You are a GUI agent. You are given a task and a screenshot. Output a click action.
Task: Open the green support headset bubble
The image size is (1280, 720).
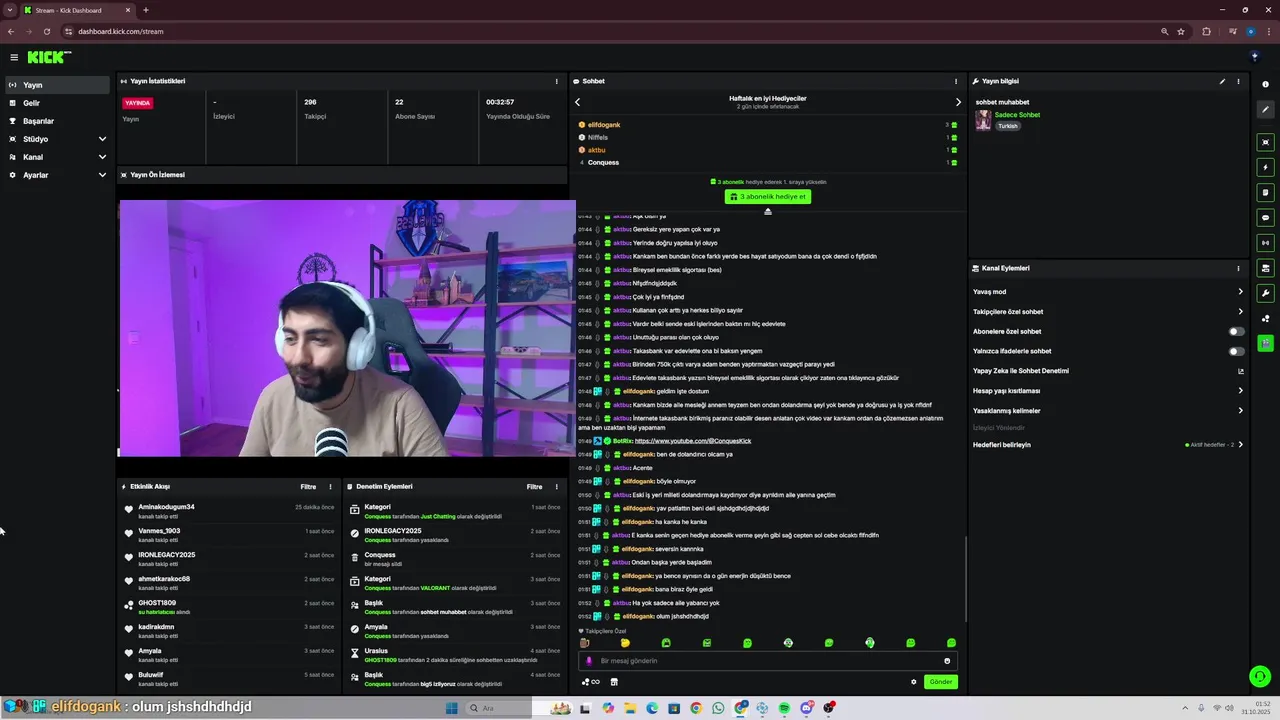click(x=1260, y=677)
